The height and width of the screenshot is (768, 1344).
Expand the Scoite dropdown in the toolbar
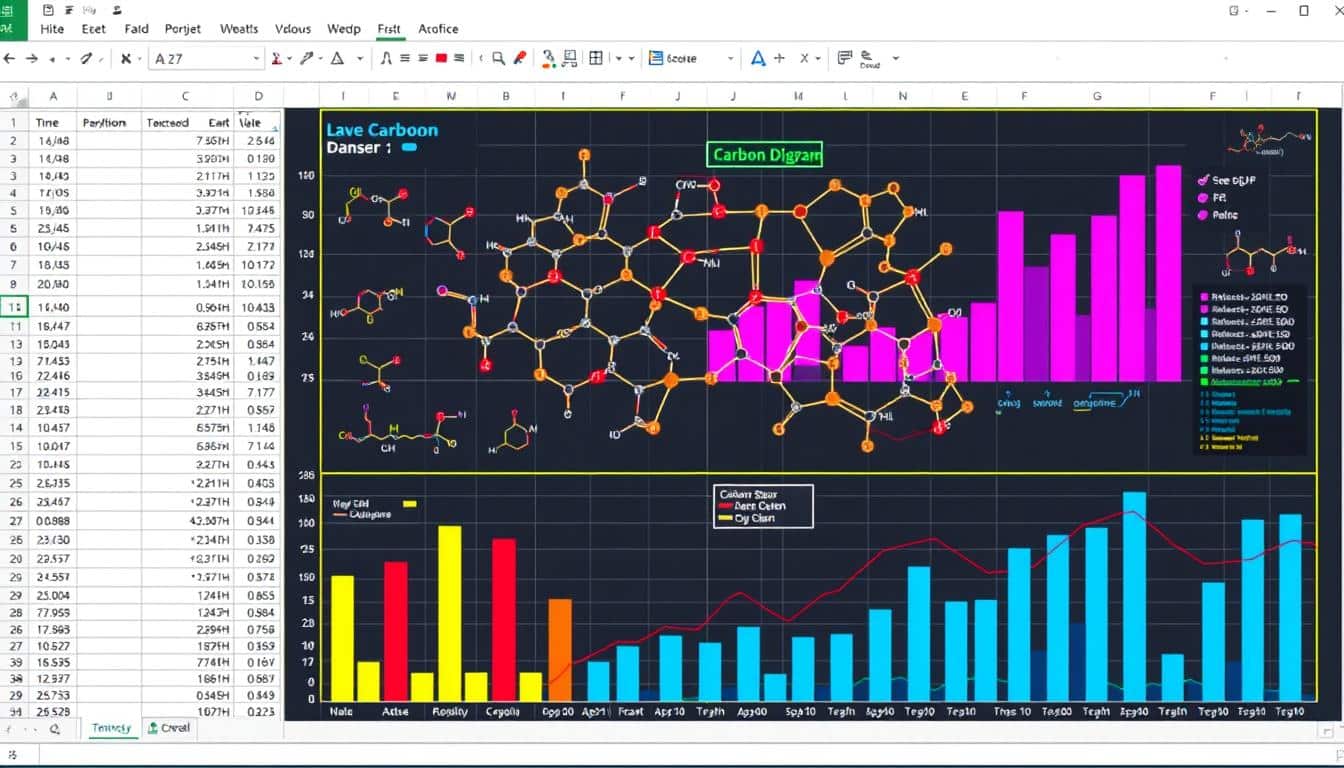coord(730,59)
